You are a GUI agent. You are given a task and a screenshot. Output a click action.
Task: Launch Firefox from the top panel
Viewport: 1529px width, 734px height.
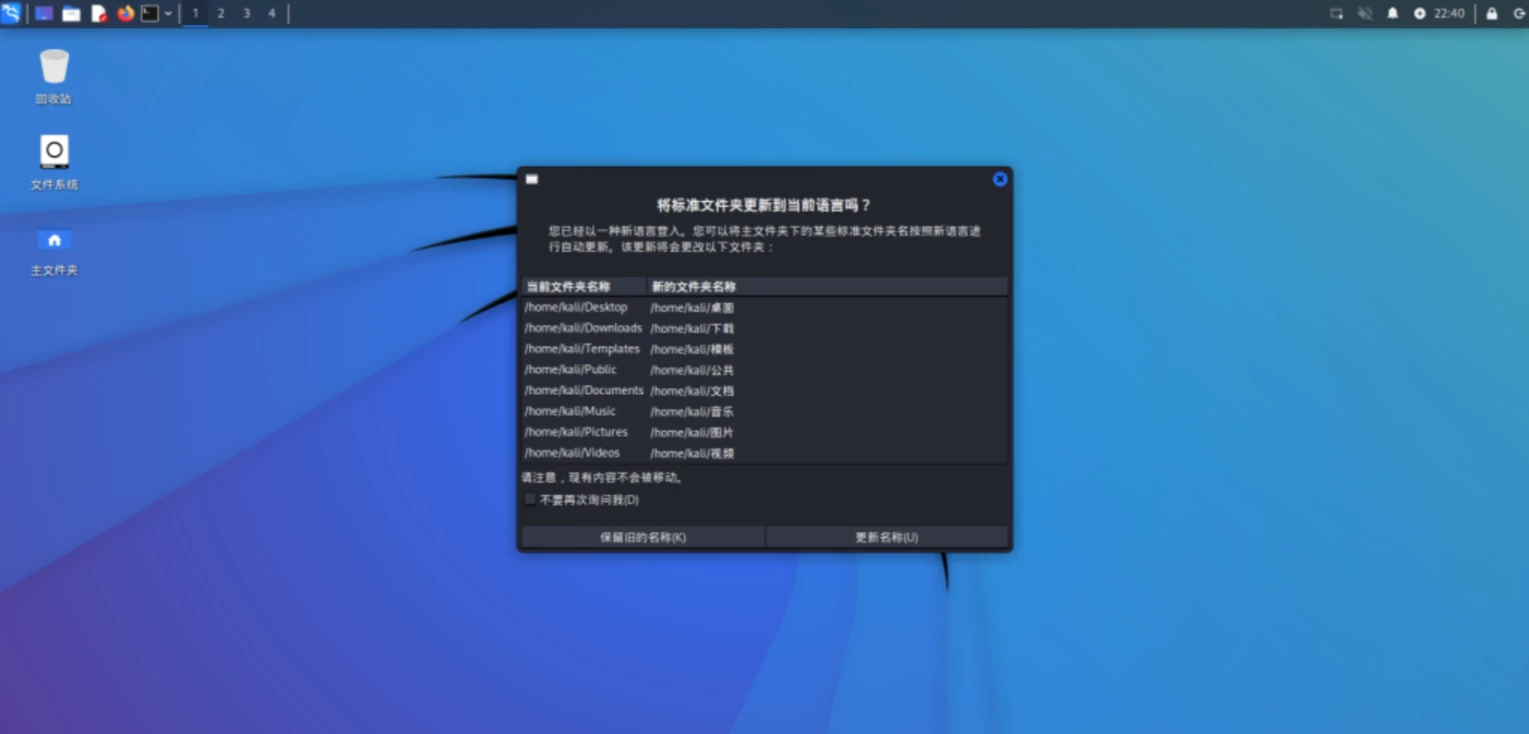coord(125,14)
